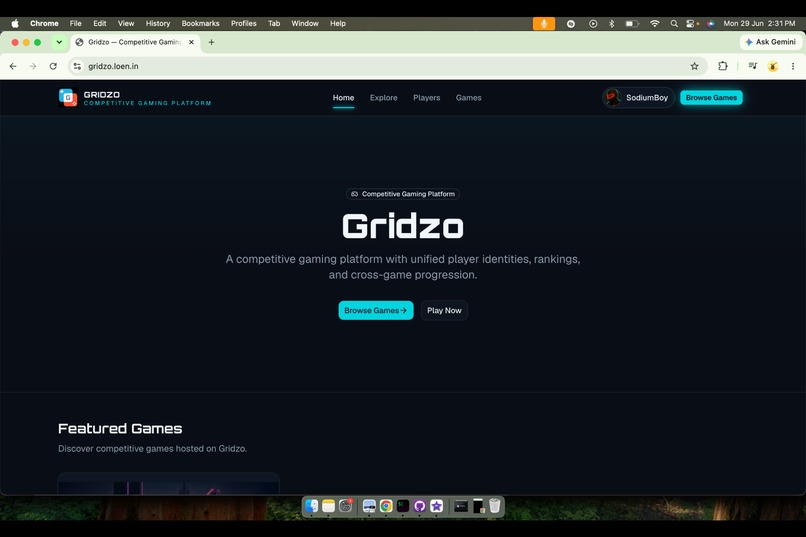Click the battery icon in the menu bar
806x537 pixels.
632,24
